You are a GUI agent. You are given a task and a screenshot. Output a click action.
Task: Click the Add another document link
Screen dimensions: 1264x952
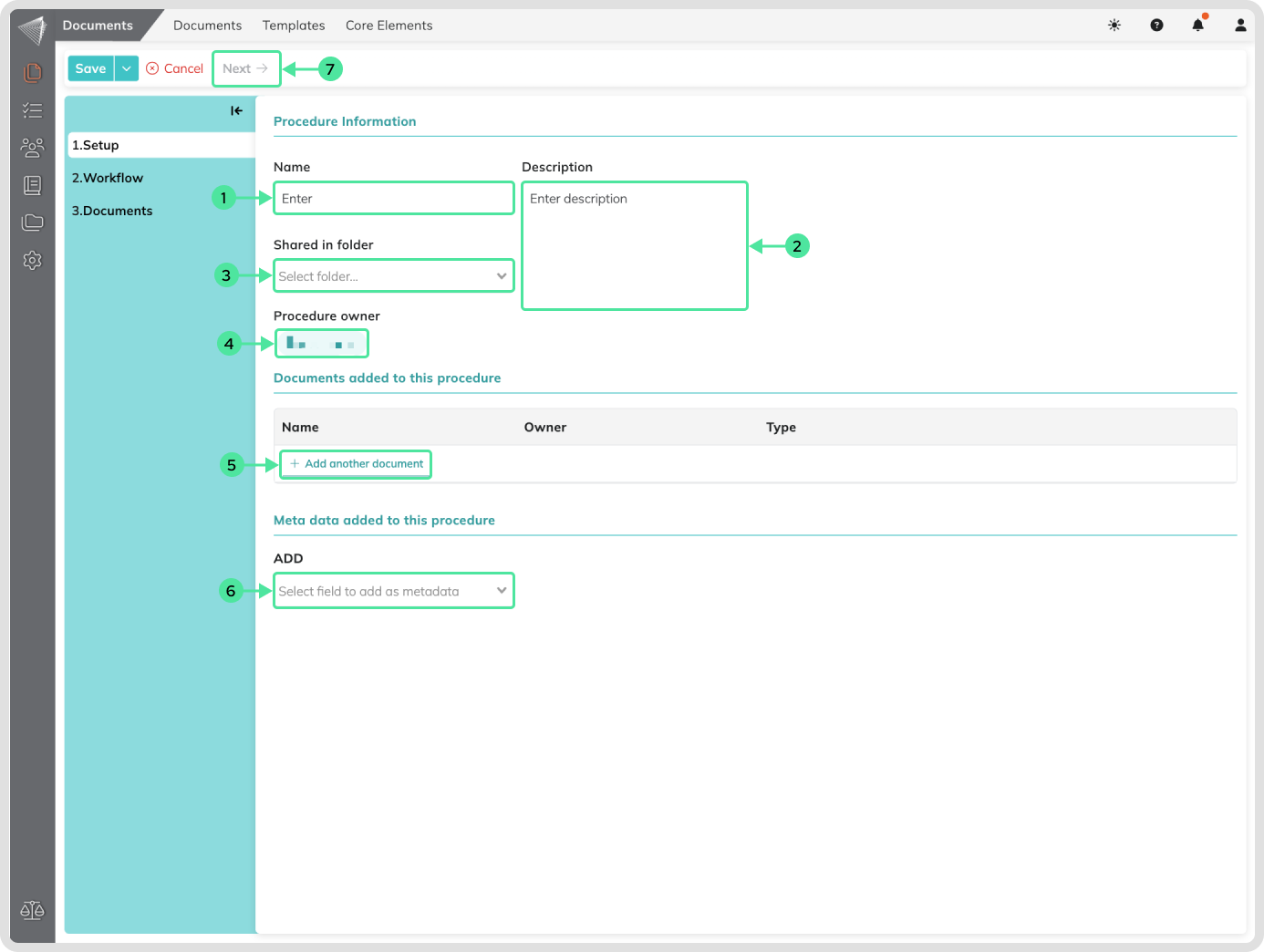(x=357, y=464)
